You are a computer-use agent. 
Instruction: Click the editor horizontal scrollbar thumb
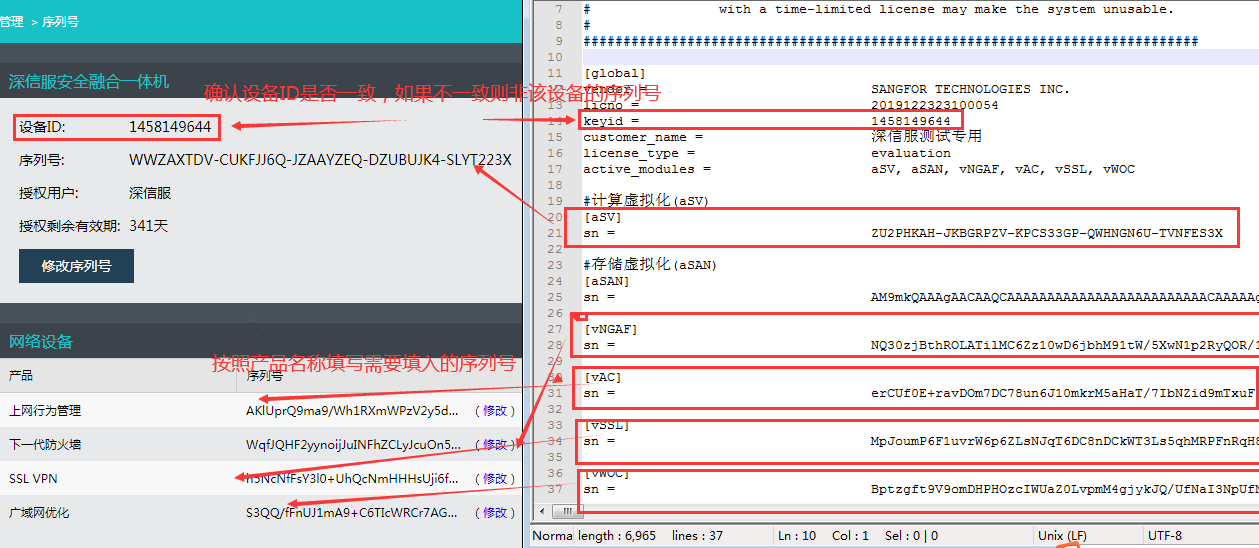click(x=567, y=511)
